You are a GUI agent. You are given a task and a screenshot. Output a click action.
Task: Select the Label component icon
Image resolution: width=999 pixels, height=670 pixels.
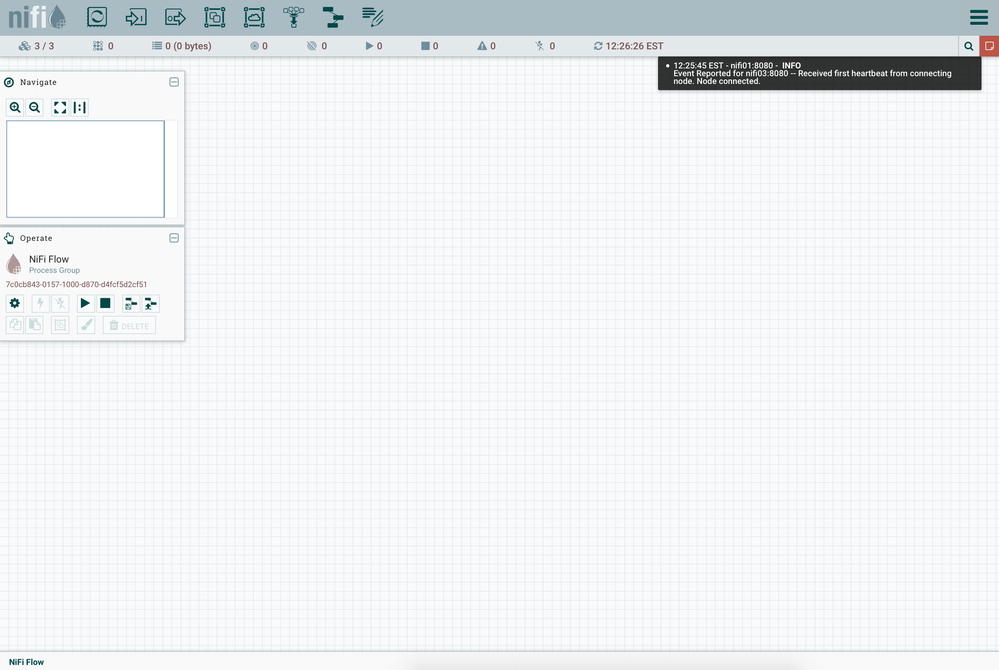(x=372, y=16)
